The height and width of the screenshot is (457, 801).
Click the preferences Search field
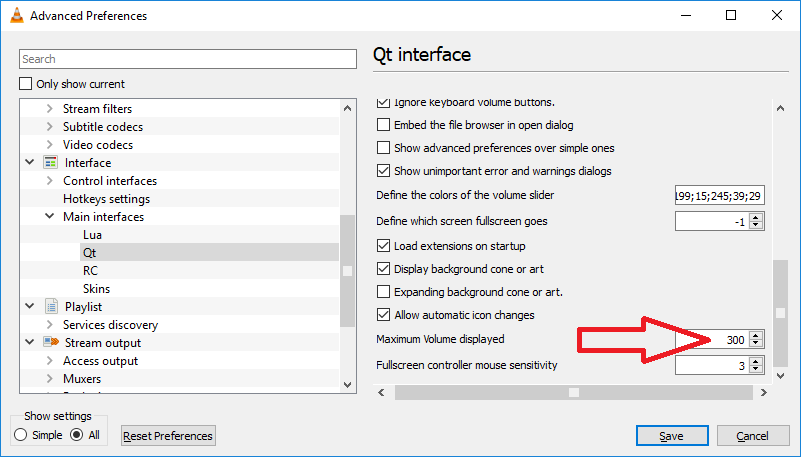[x=187, y=59]
